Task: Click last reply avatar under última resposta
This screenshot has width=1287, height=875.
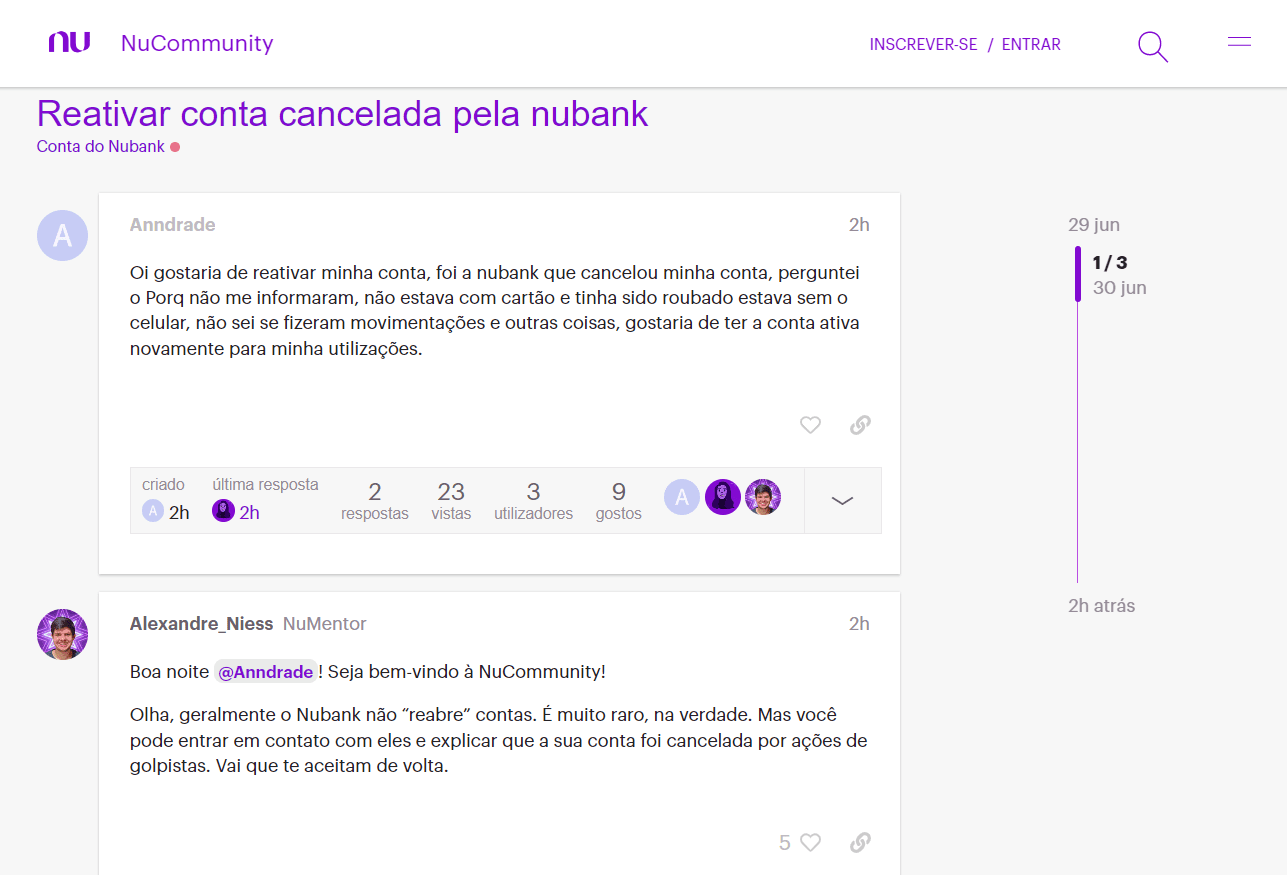Action: [x=223, y=512]
